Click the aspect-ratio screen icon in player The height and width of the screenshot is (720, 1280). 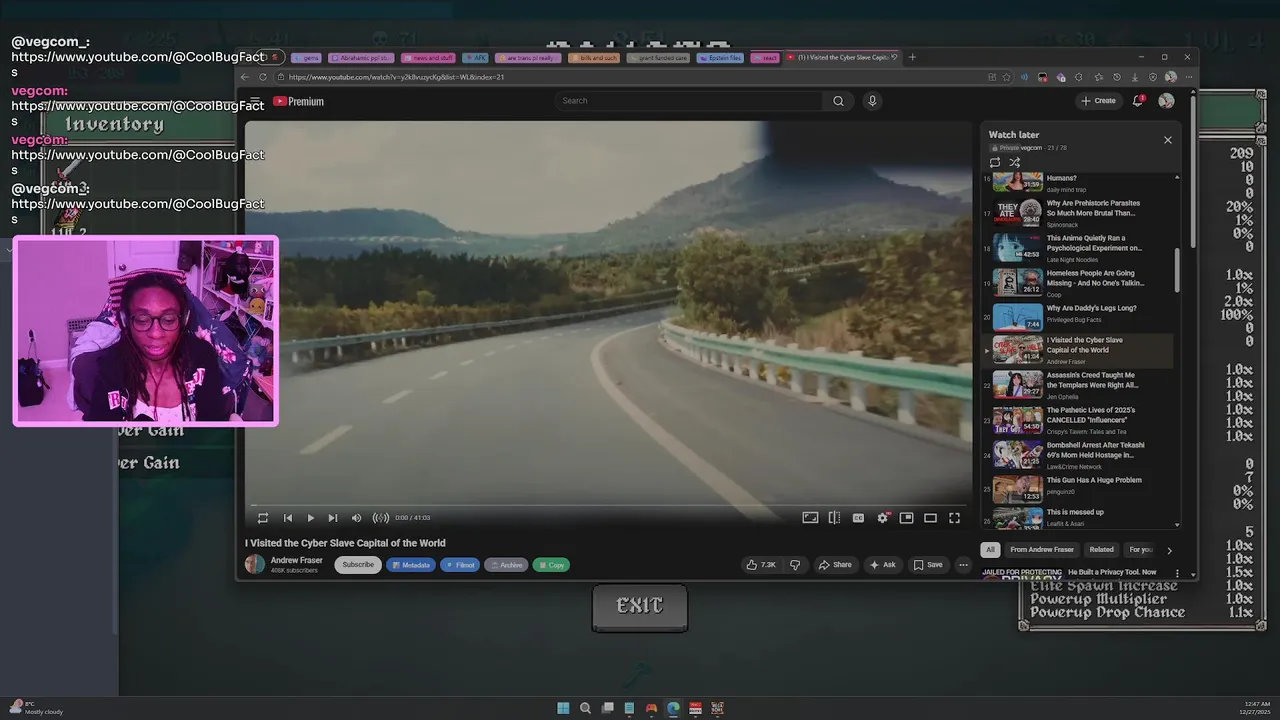810,518
